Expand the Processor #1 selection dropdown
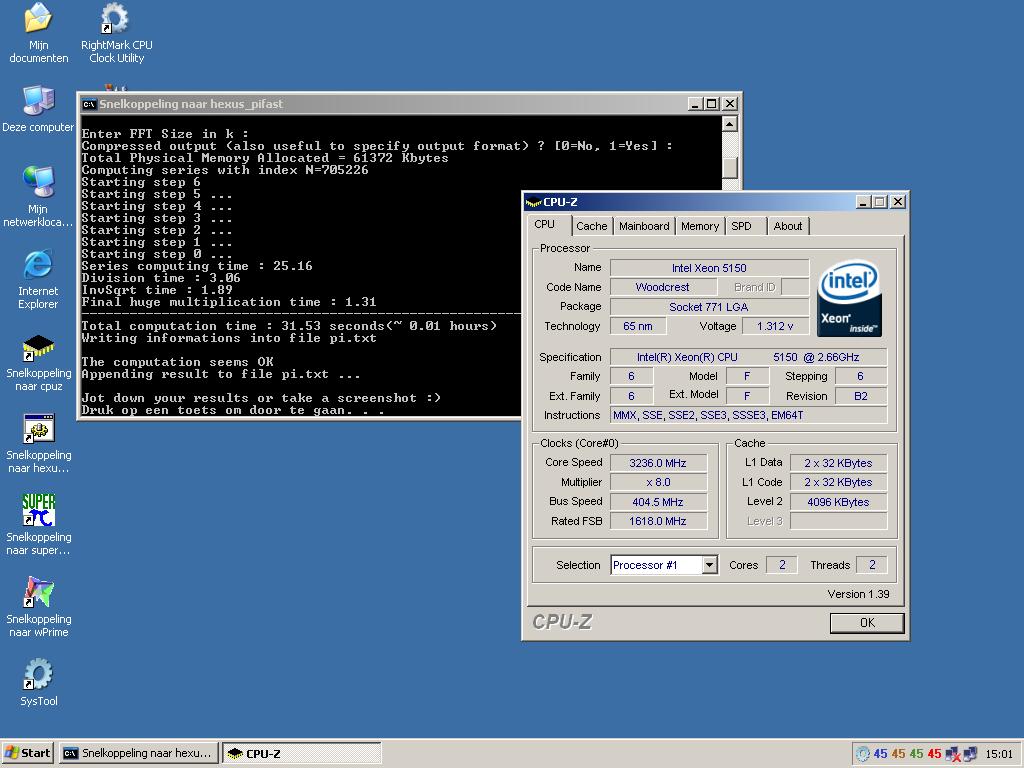Viewport: 1024px width, 768px height. coord(710,565)
